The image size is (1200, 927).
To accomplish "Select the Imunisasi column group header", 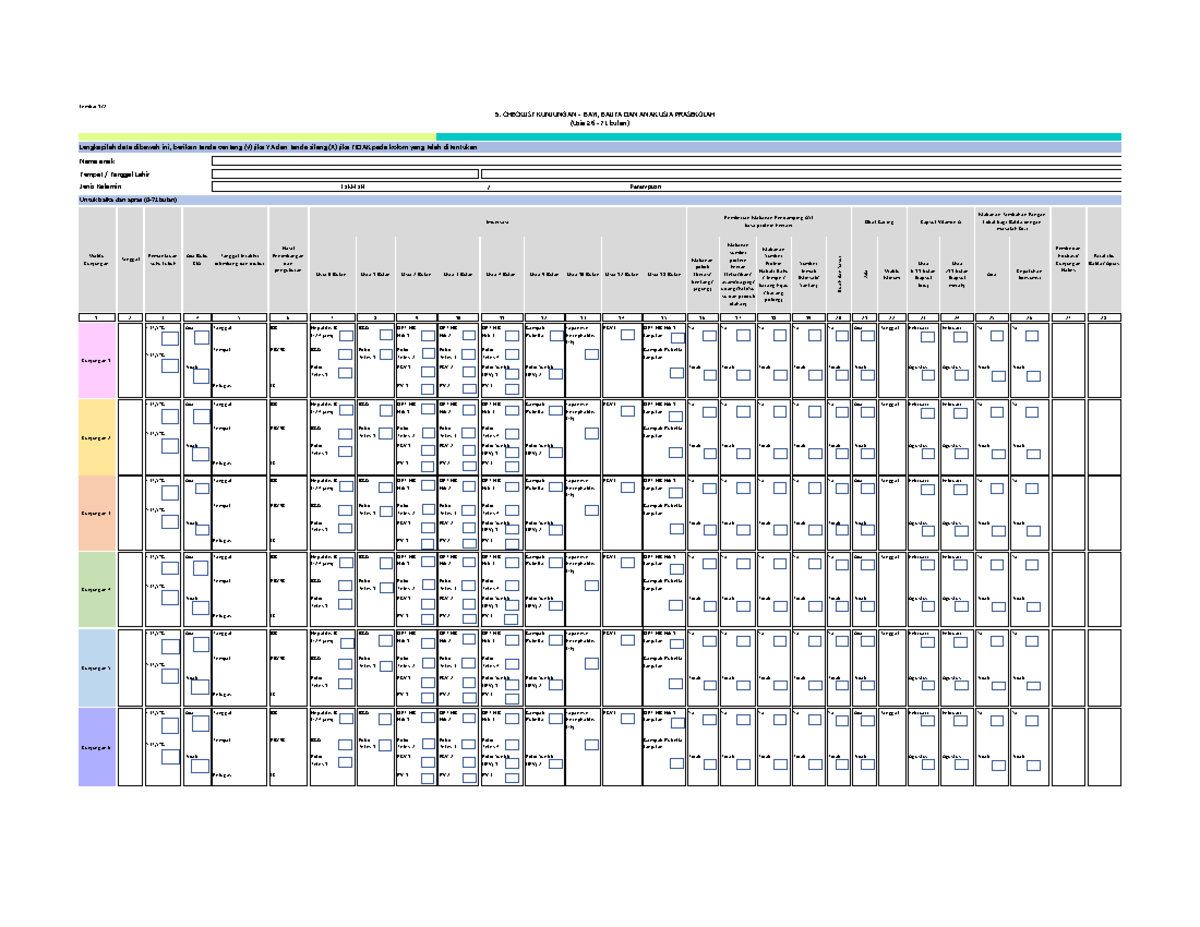I will click(x=498, y=221).
